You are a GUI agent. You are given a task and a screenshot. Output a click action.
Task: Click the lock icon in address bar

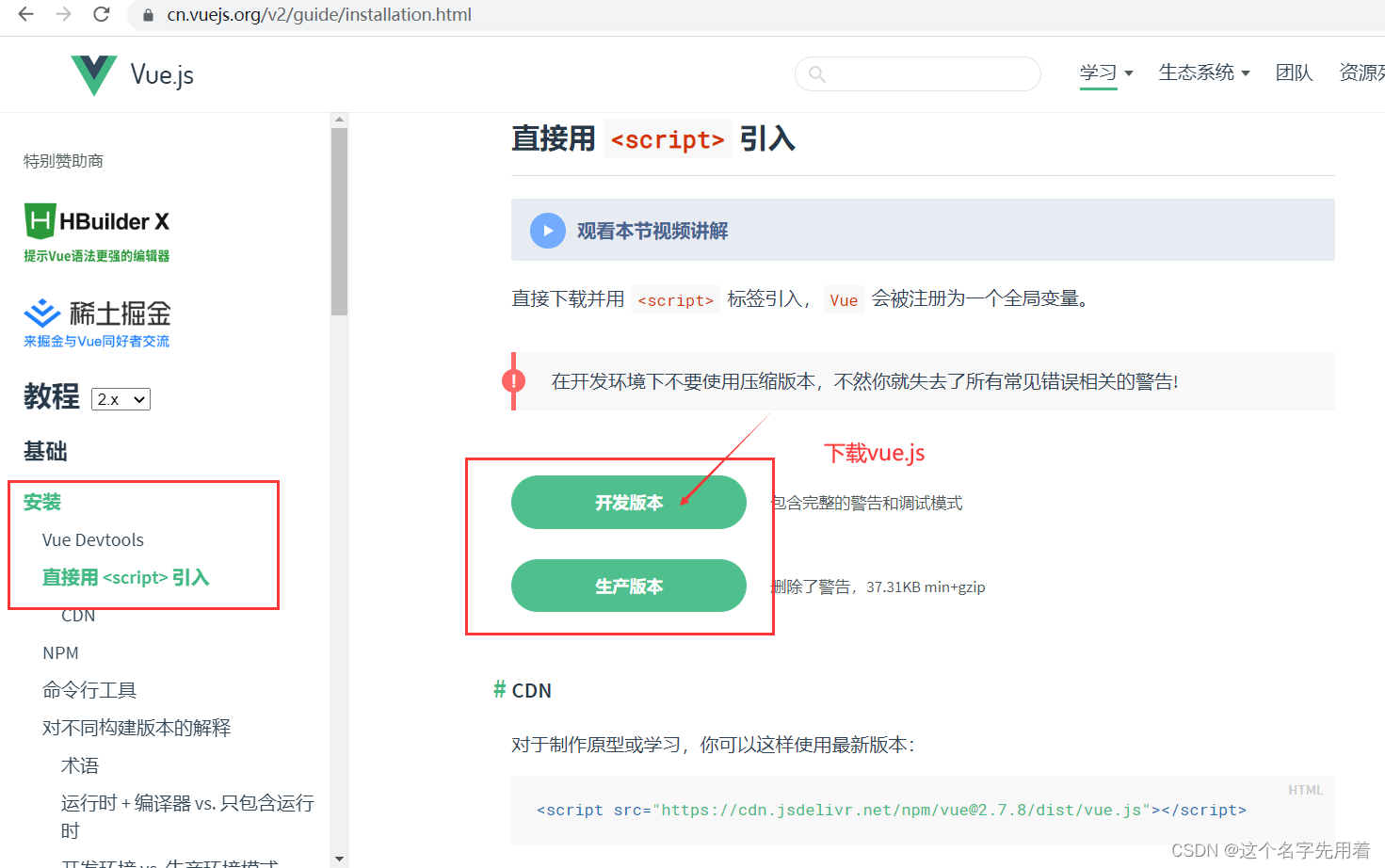pos(148,15)
